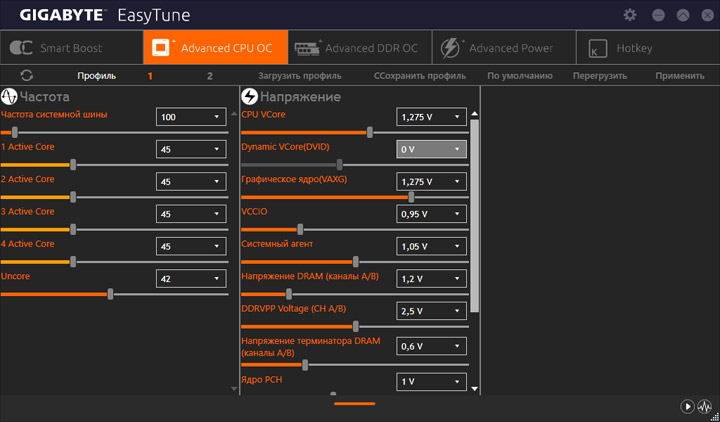The image size is (720, 422).
Task: Open CPU VCore voltage dropdown
Action: click(431, 117)
